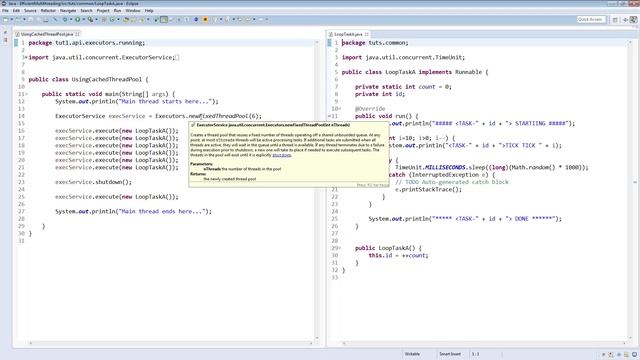Click "execService.shutdown();" on line 23

(x=93, y=182)
